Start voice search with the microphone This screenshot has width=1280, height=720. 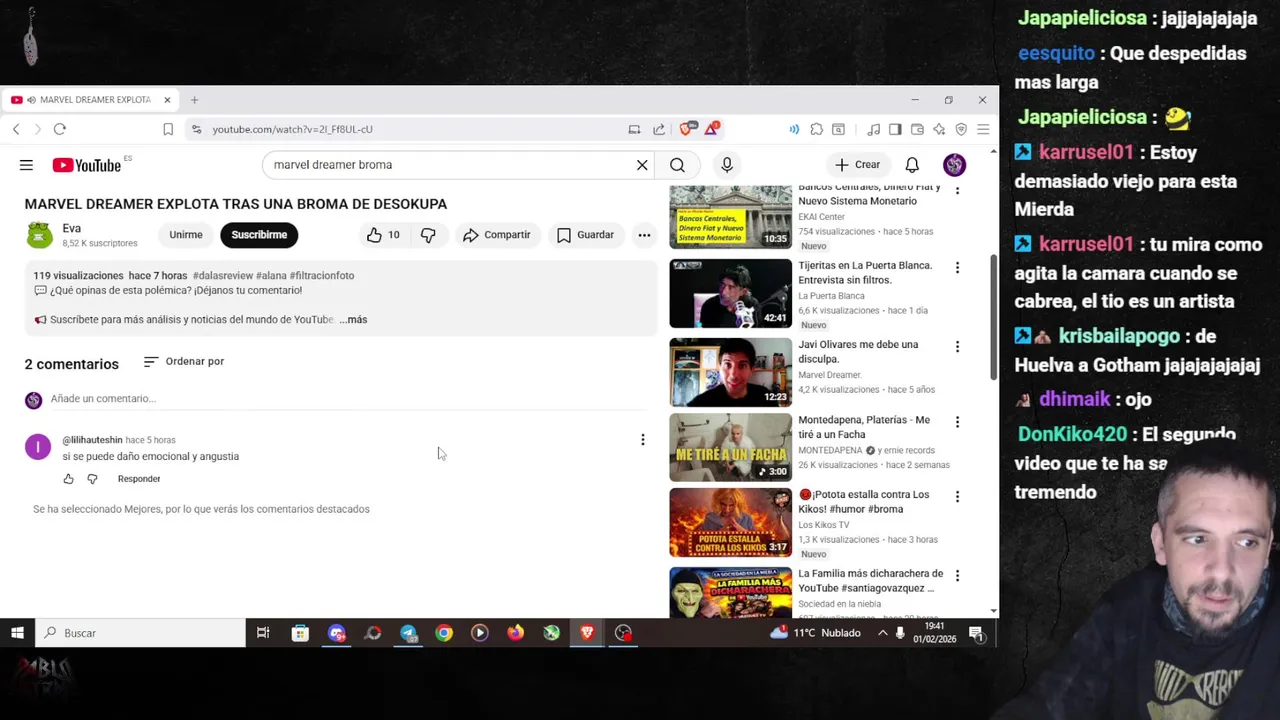coord(727,165)
